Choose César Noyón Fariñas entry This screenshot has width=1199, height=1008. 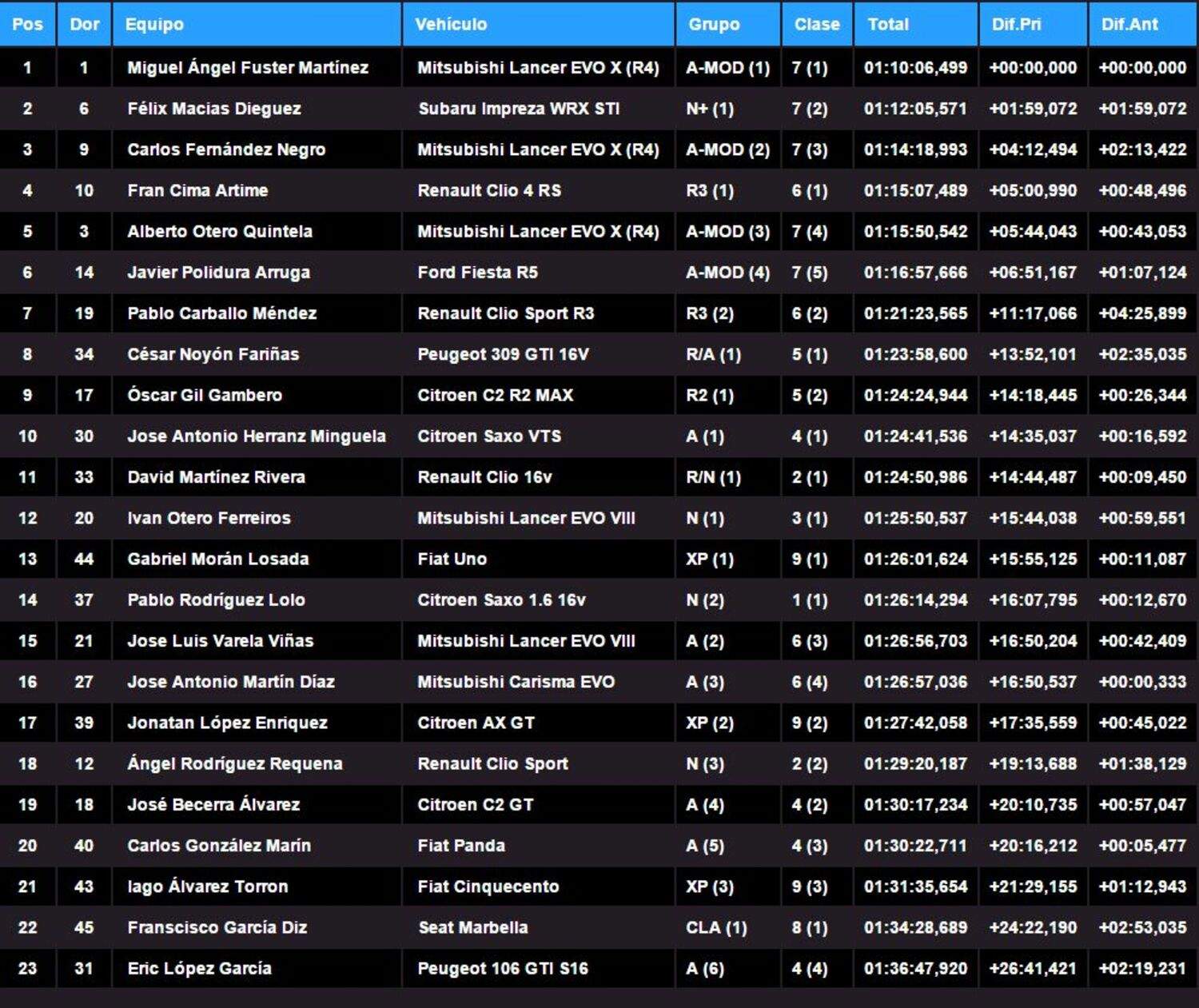tap(213, 354)
